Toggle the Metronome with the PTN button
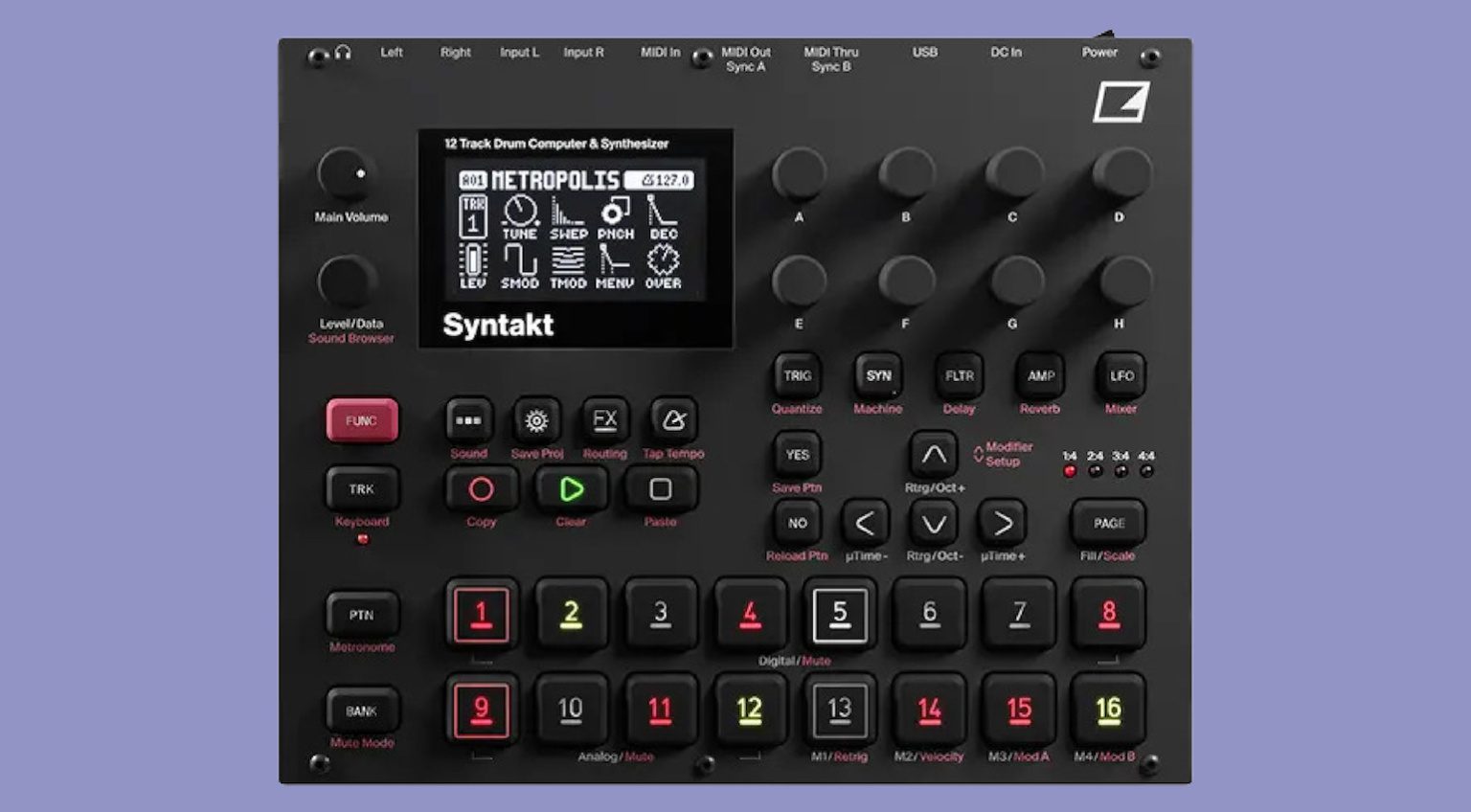Viewport: 1471px width, 812px height. pos(362,616)
